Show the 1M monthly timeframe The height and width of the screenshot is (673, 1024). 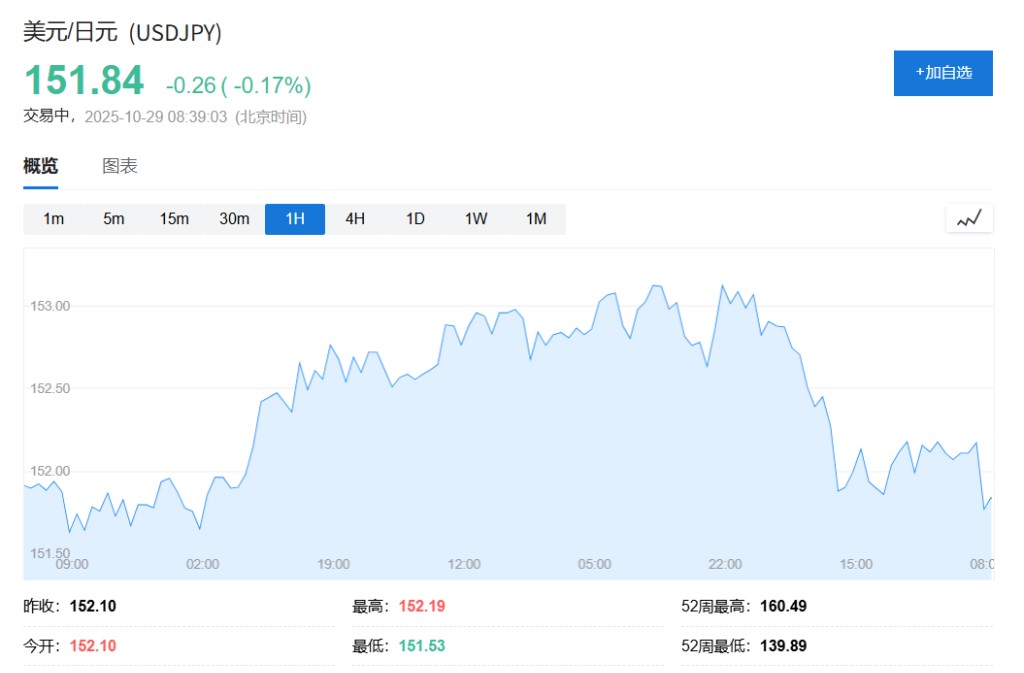(536, 219)
